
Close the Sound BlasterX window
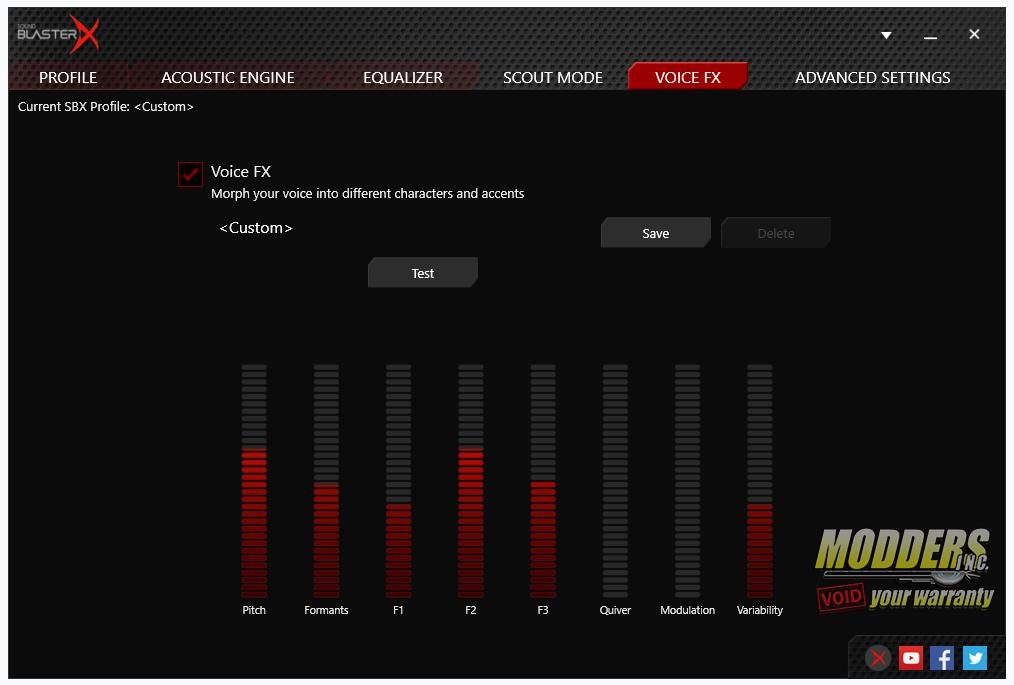[974, 34]
